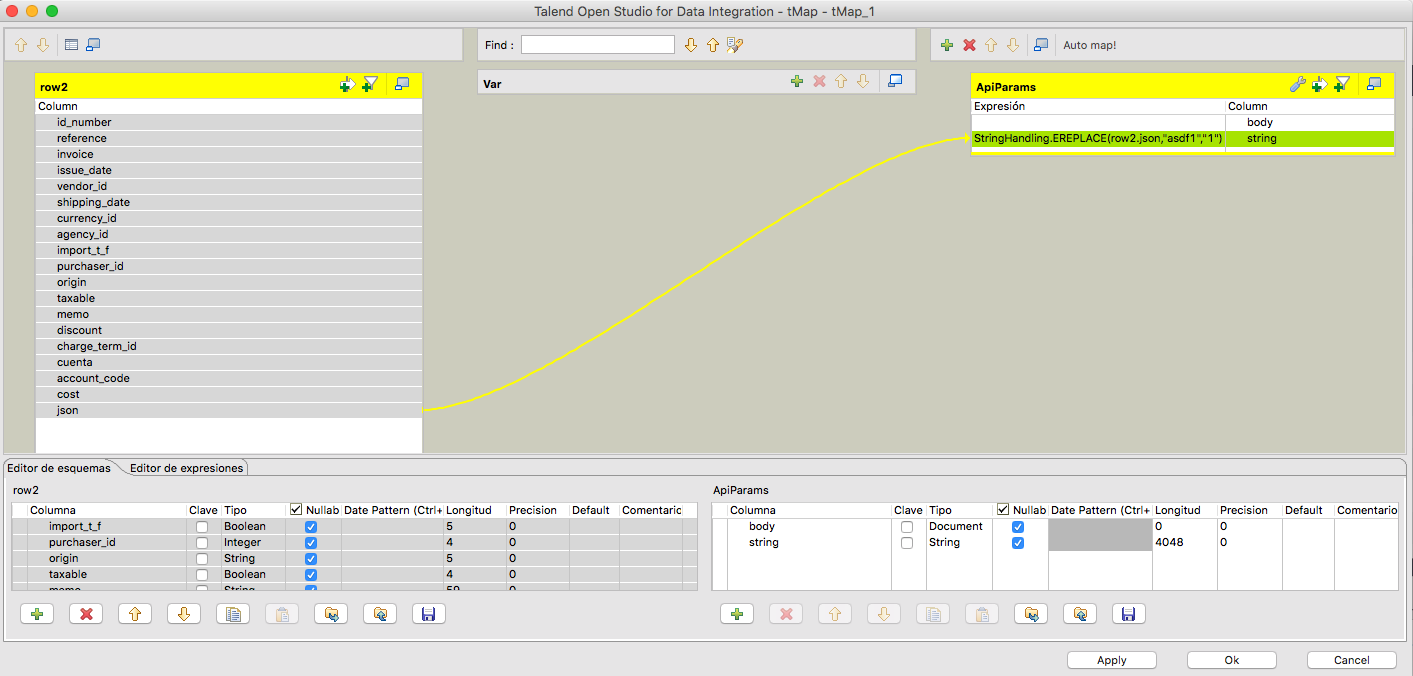Screen dimensions: 1413x676
Task: Import ApiParams schema from file
Action: [x=1031, y=614]
